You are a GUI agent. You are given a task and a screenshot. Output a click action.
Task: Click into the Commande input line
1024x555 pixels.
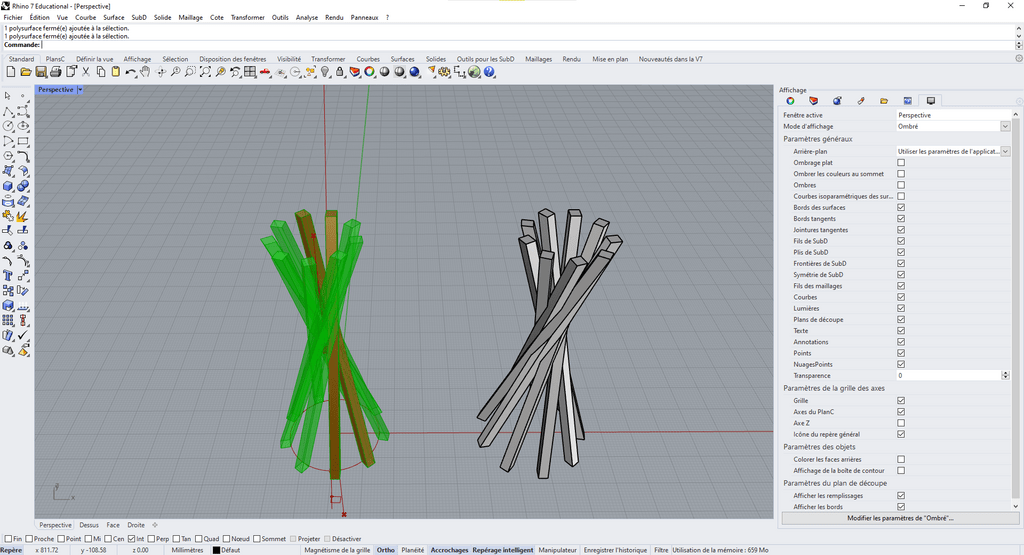528,45
